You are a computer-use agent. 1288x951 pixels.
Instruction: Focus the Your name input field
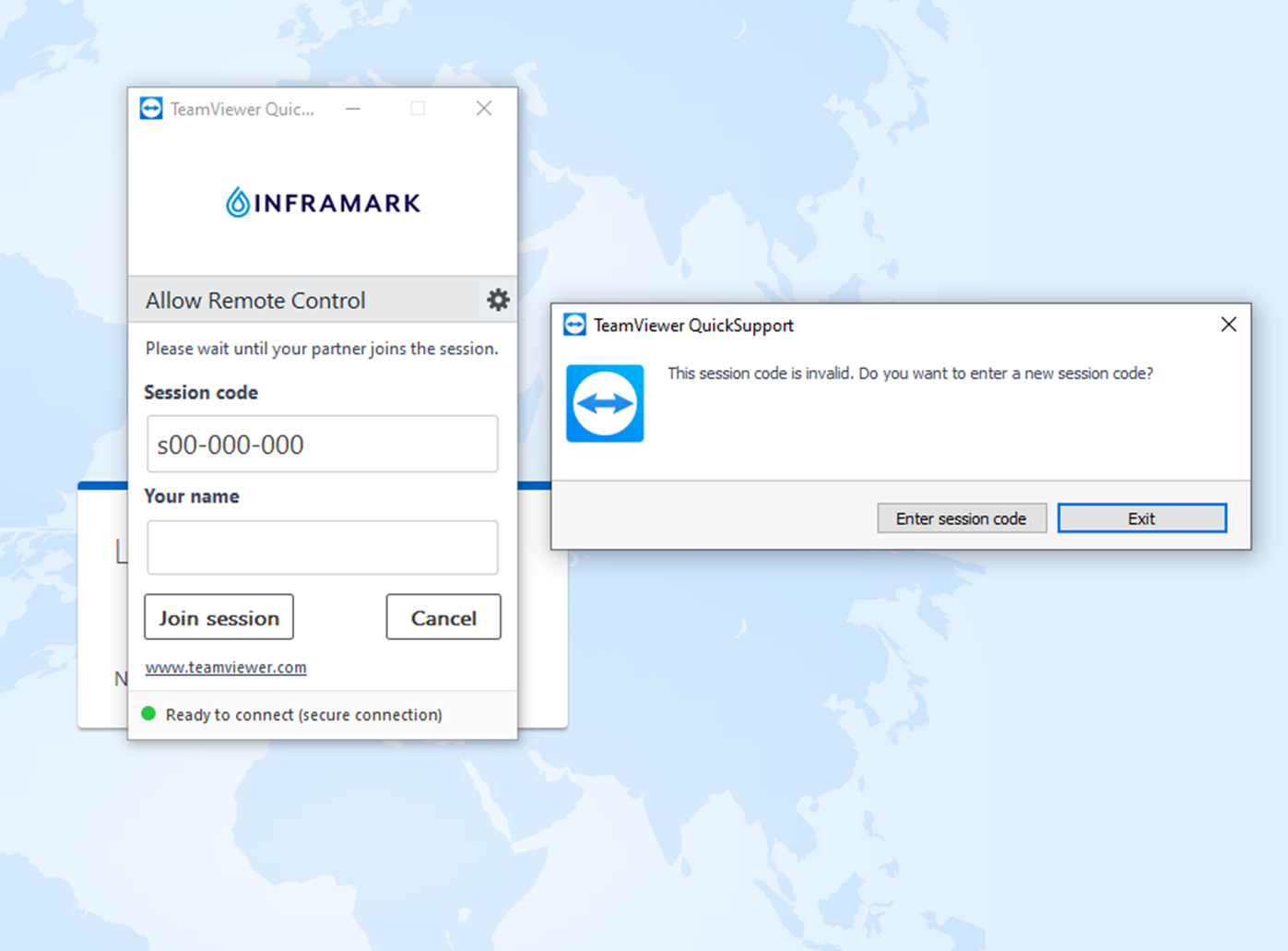click(x=323, y=548)
